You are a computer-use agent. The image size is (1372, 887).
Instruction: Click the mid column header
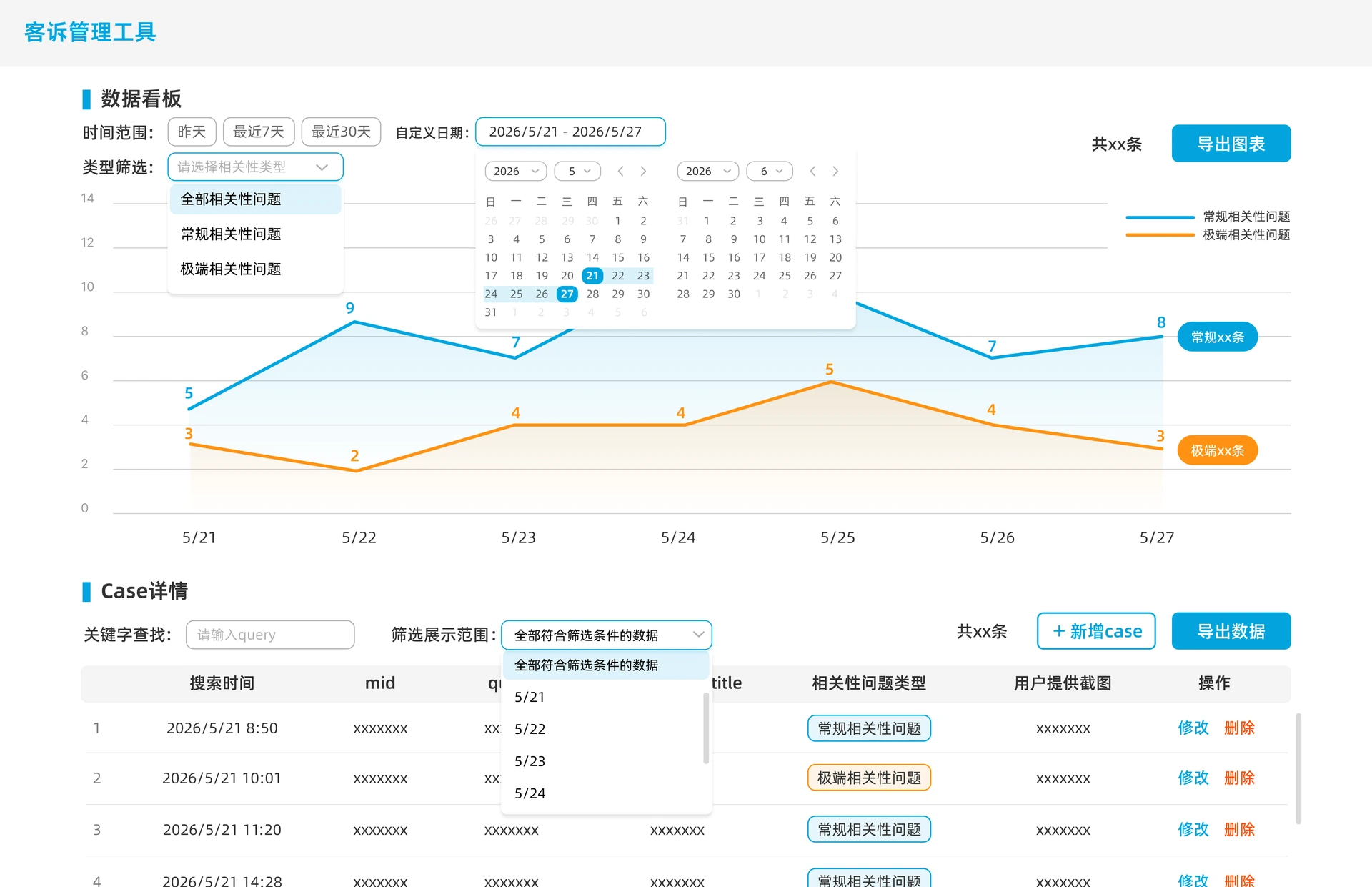pyautogui.click(x=380, y=683)
